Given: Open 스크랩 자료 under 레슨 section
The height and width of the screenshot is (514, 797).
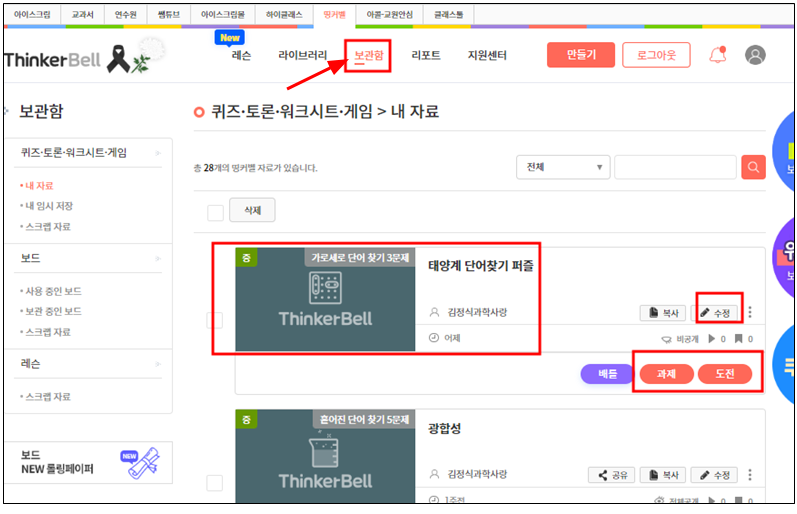Looking at the screenshot, I should click(48, 397).
